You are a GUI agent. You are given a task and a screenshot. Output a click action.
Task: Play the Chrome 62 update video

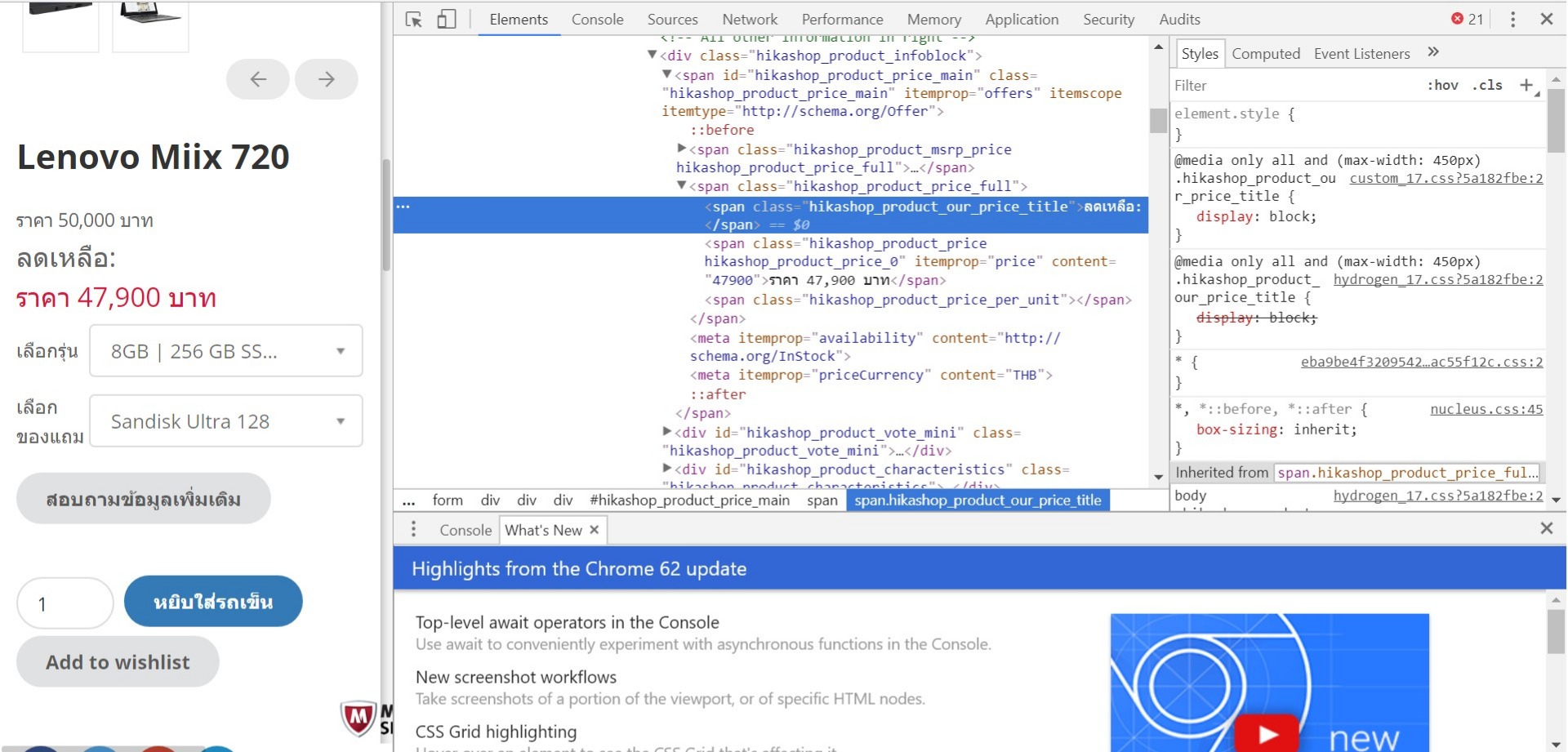[x=1267, y=733]
